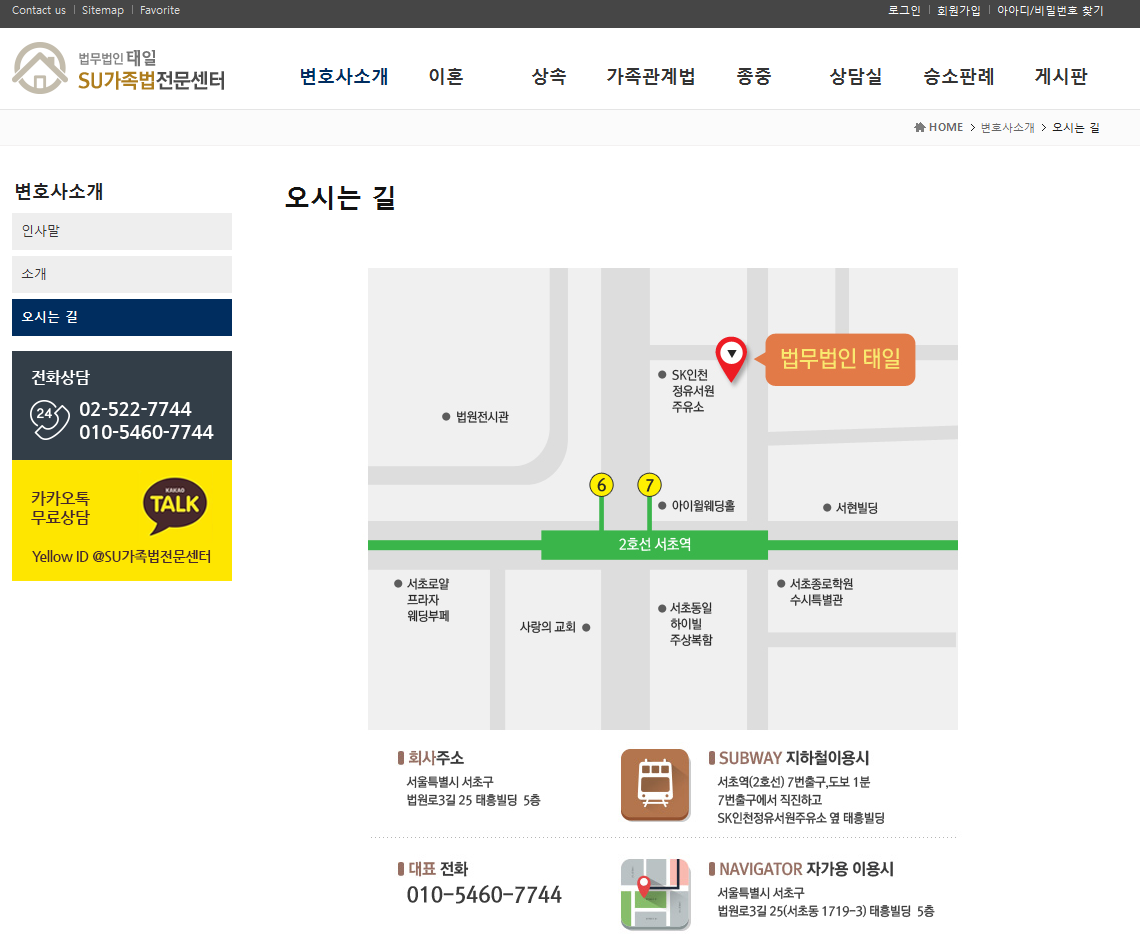Open the 상속 menu item
This screenshot has width=1140, height=934.
pos(549,77)
